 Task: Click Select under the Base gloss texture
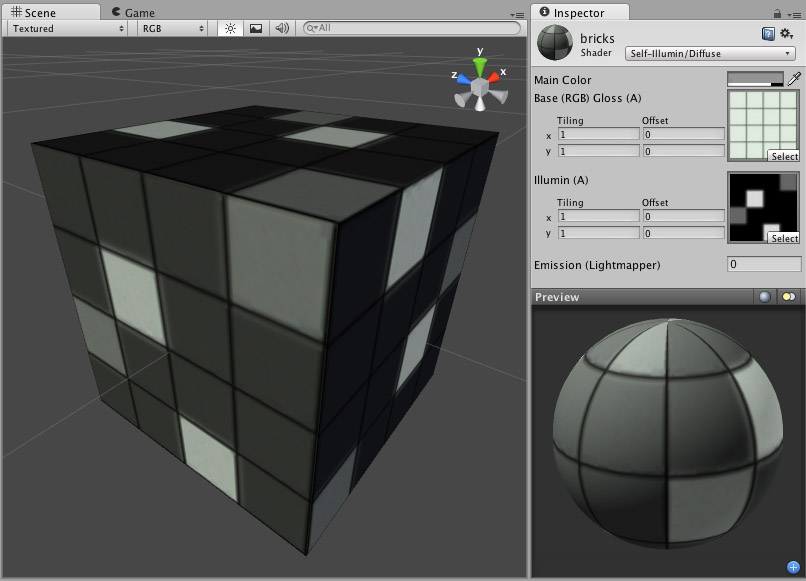coord(784,155)
